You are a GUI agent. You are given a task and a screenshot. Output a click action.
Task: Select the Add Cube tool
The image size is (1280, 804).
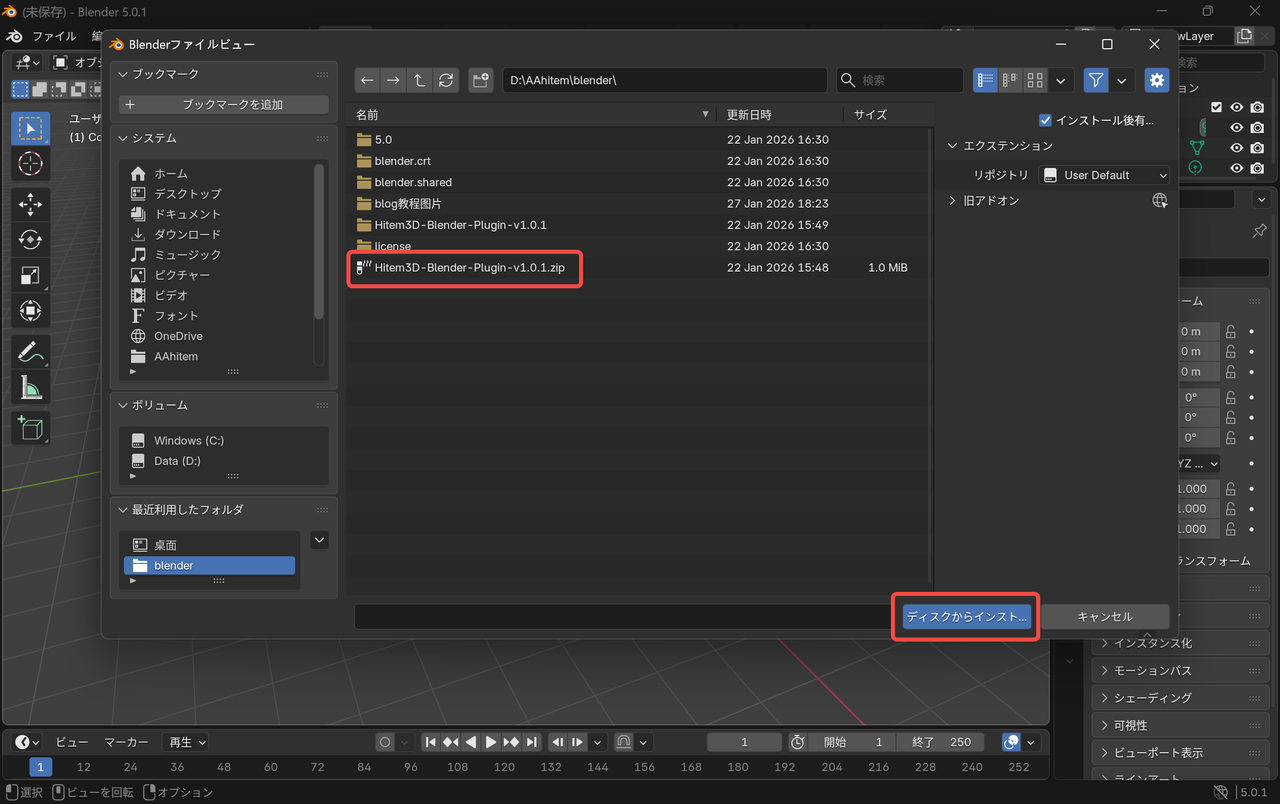point(30,428)
